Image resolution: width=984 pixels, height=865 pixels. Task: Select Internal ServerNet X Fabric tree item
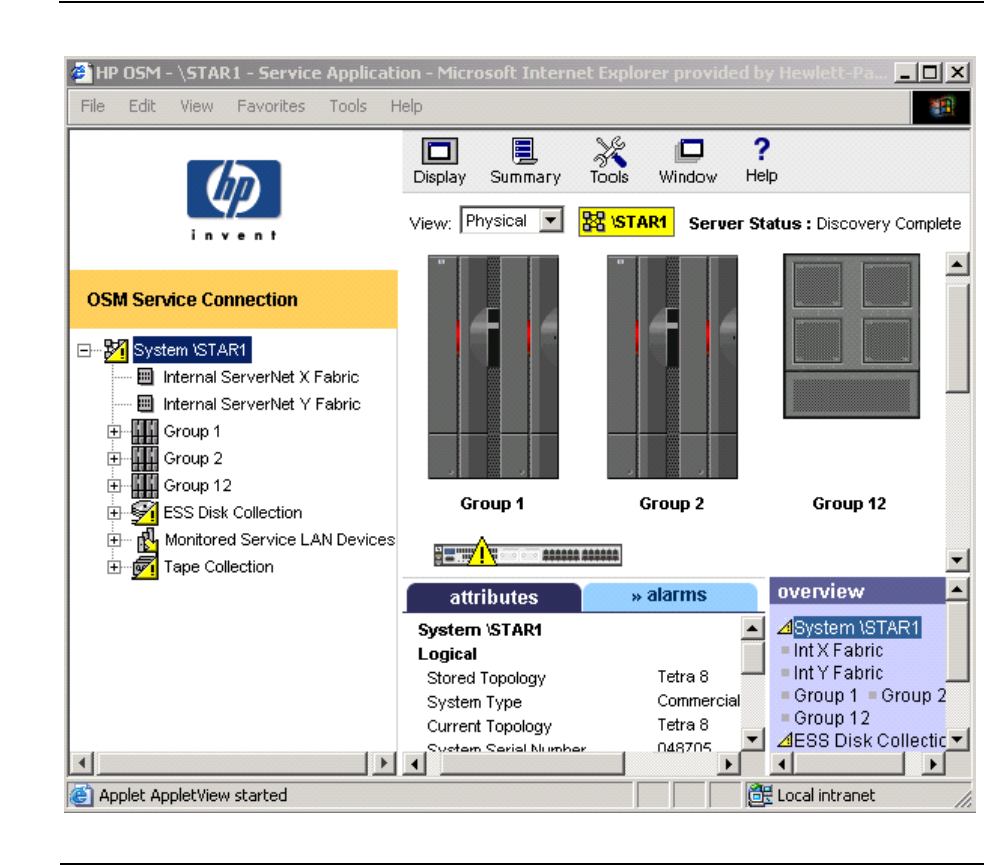click(260, 377)
